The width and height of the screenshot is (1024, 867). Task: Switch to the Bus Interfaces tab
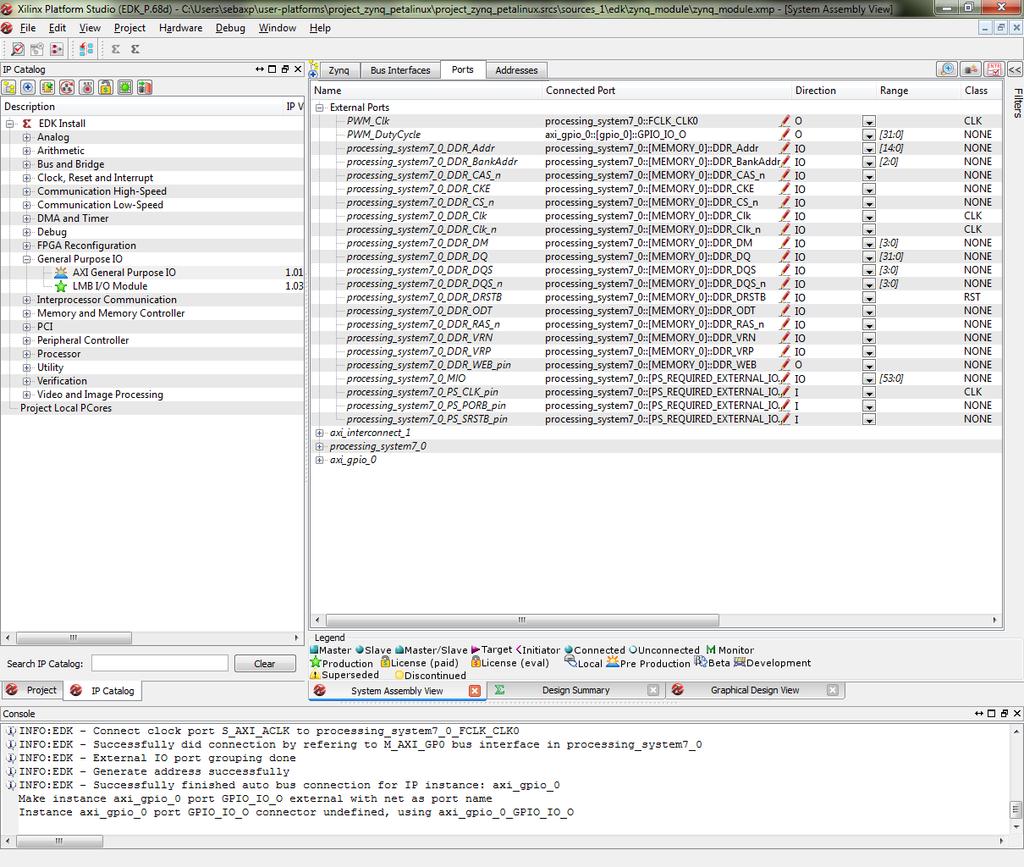(400, 71)
